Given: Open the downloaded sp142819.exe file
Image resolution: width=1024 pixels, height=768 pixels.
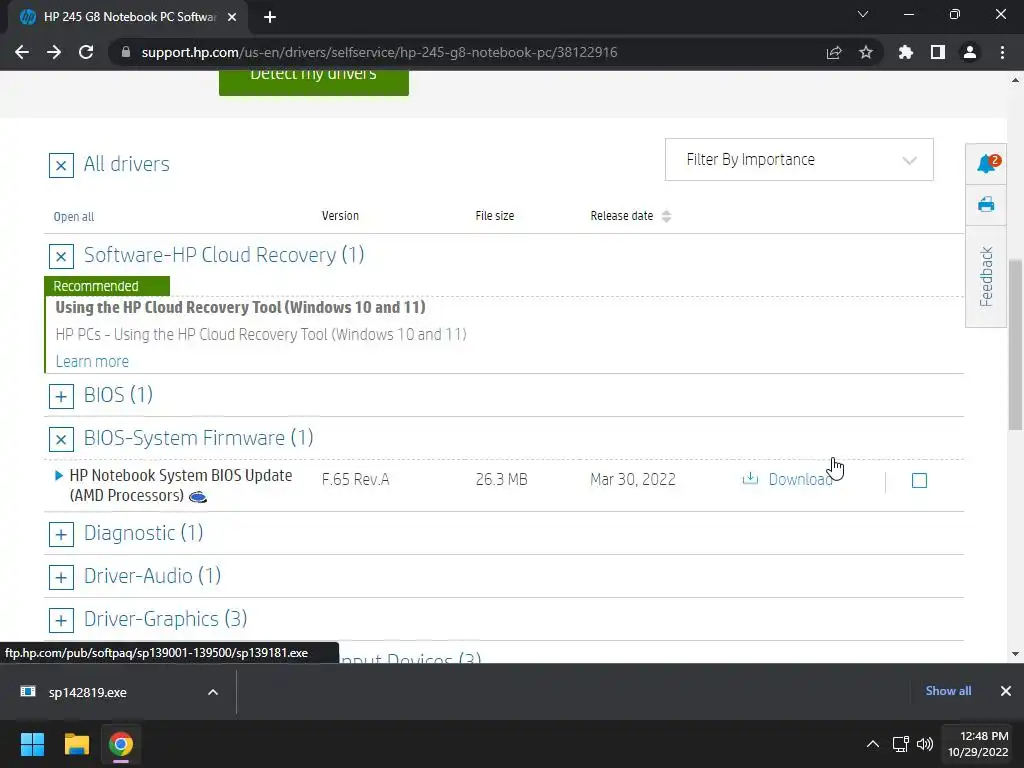Looking at the screenshot, I should tap(88, 692).
